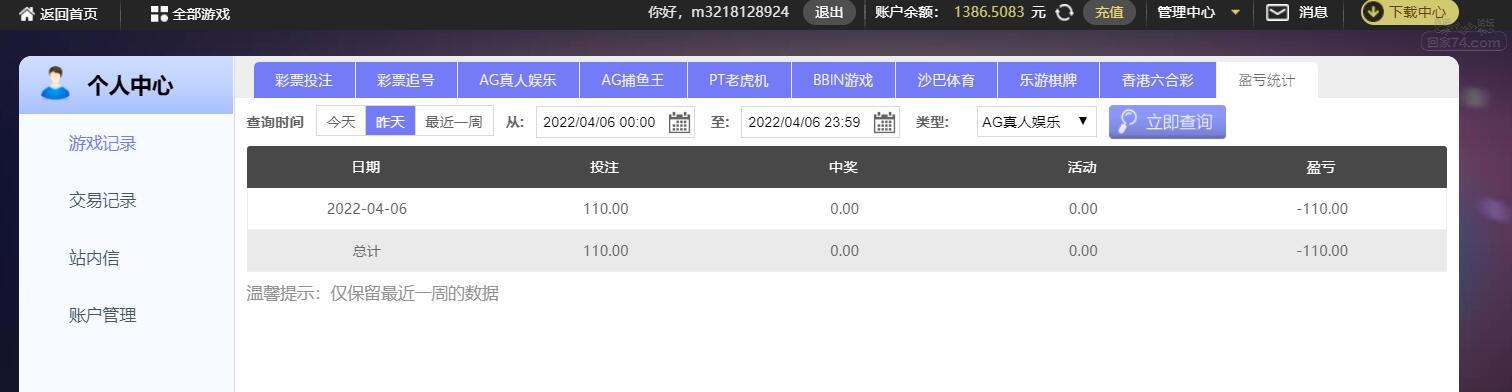Refresh the account balance with the circular arrows
The image size is (1512, 392).
[x=1065, y=12]
